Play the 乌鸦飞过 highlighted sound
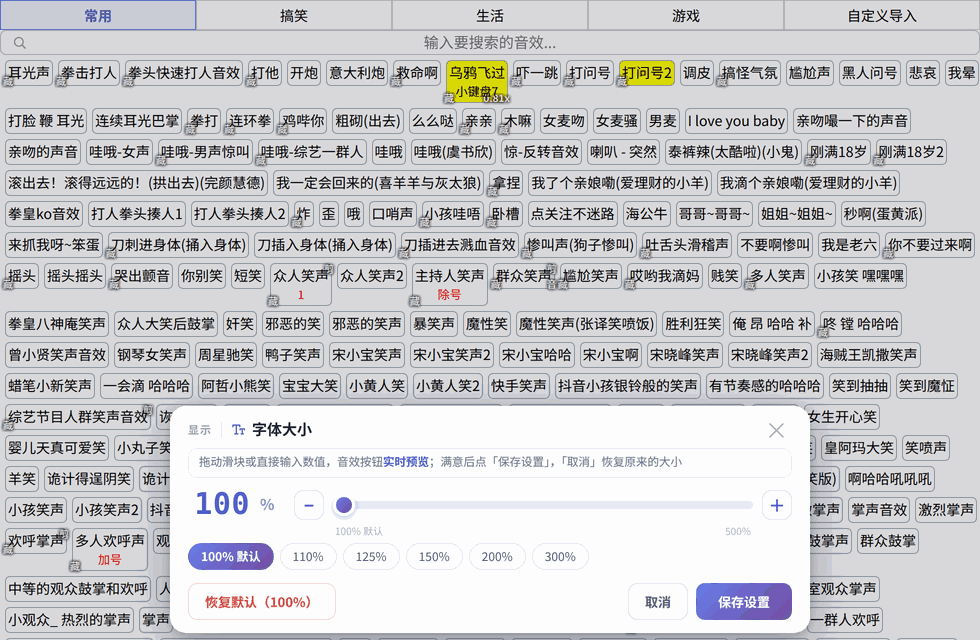The width and height of the screenshot is (980, 640). tap(477, 81)
